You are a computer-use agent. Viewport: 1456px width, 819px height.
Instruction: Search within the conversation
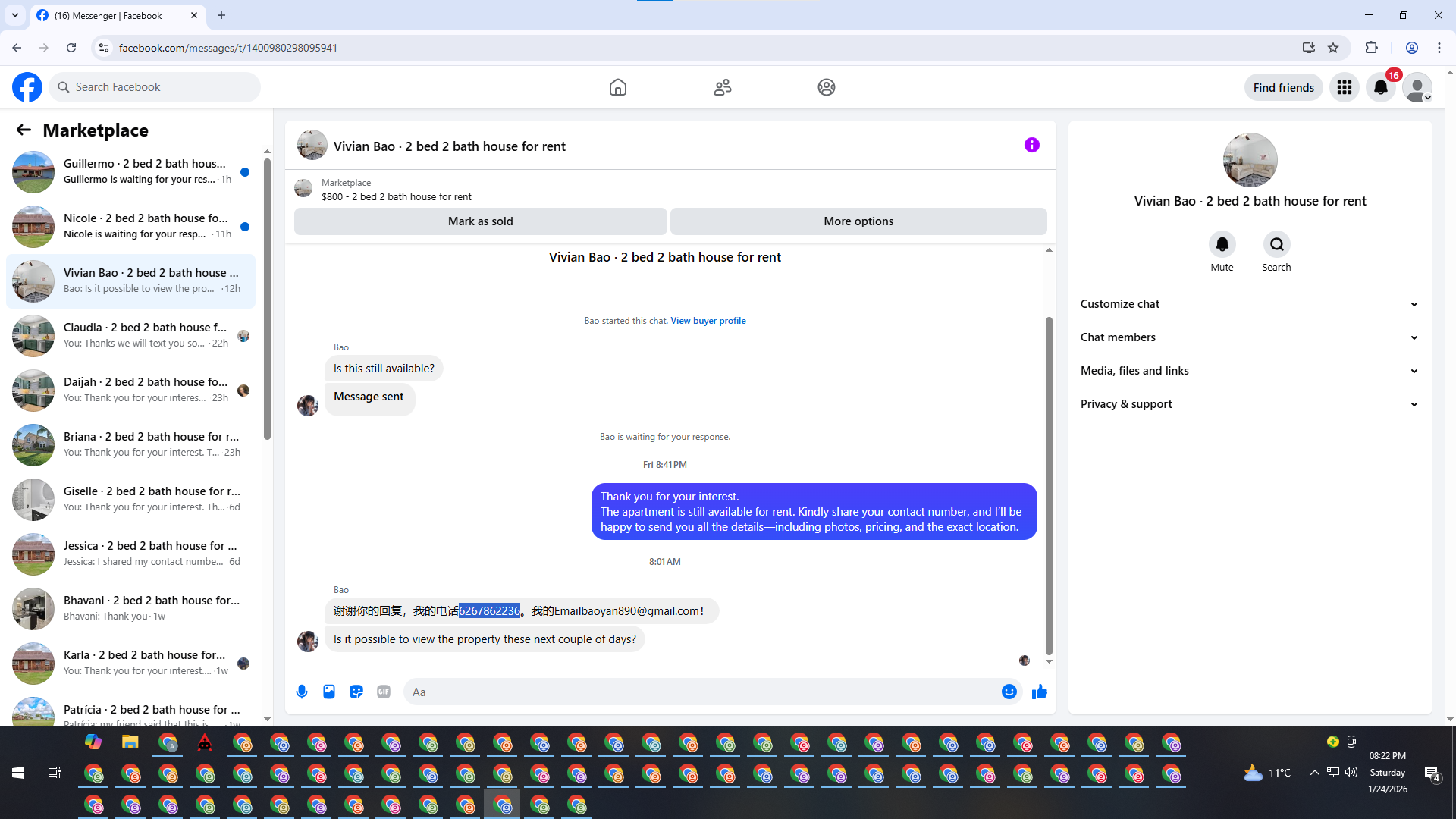pyautogui.click(x=1276, y=244)
